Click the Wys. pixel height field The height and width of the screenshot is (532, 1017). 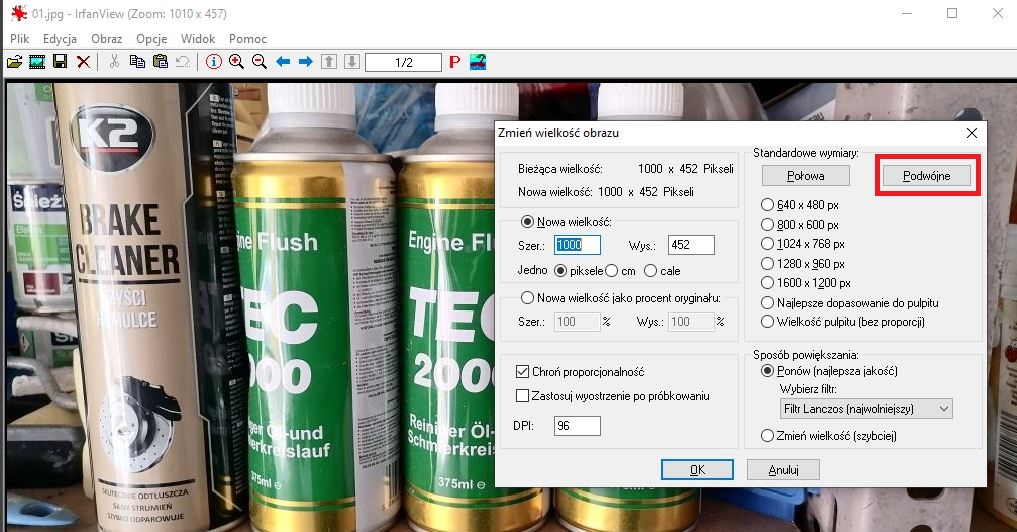coord(691,245)
